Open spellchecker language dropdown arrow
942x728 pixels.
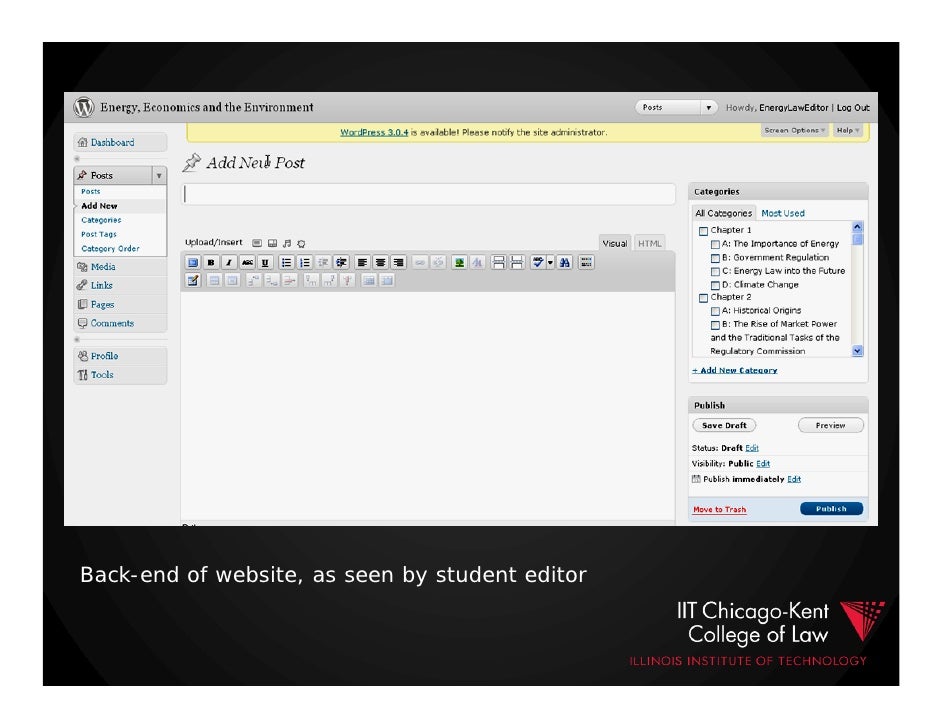click(550, 262)
